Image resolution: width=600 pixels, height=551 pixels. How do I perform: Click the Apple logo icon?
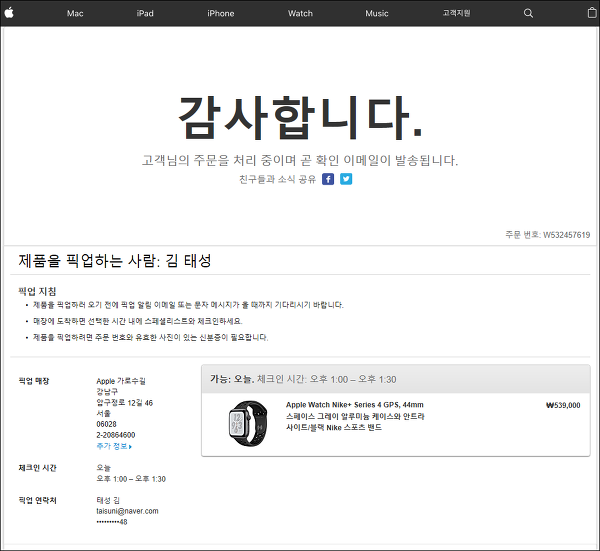pyautogui.click(x=9, y=13)
